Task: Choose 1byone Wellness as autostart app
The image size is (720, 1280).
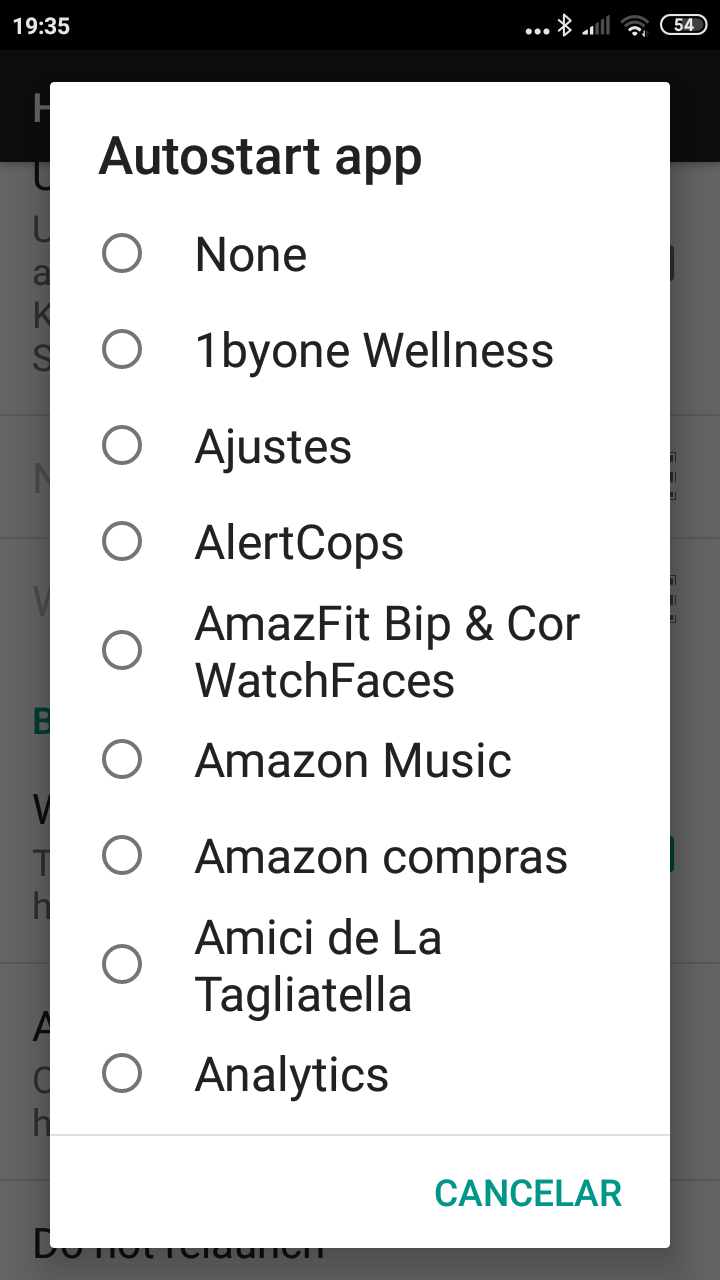Action: pyautogui.click(x=122, y=350)
